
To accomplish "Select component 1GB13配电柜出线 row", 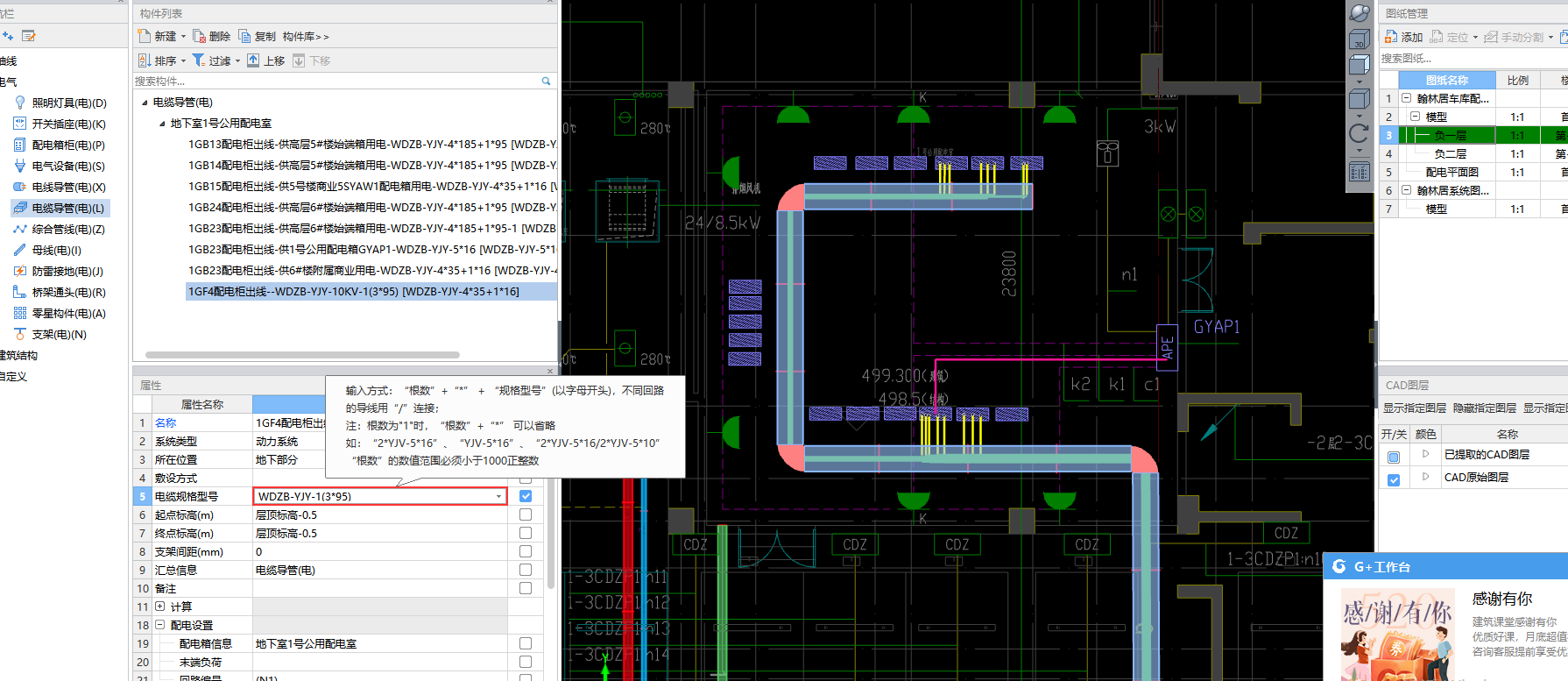I will tap(372, 144).
